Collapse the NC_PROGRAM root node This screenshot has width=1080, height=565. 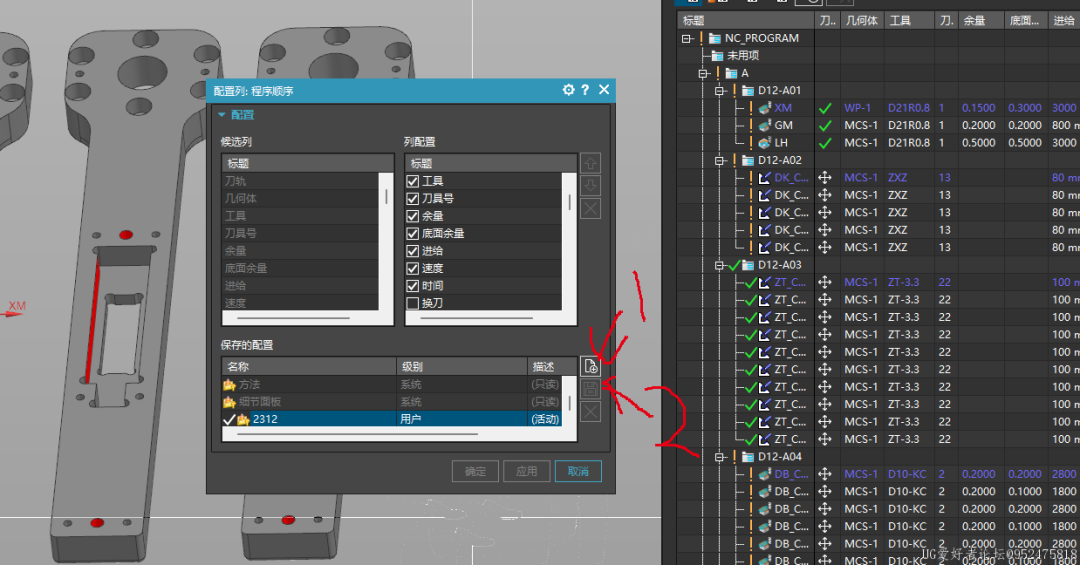[686, 38]
